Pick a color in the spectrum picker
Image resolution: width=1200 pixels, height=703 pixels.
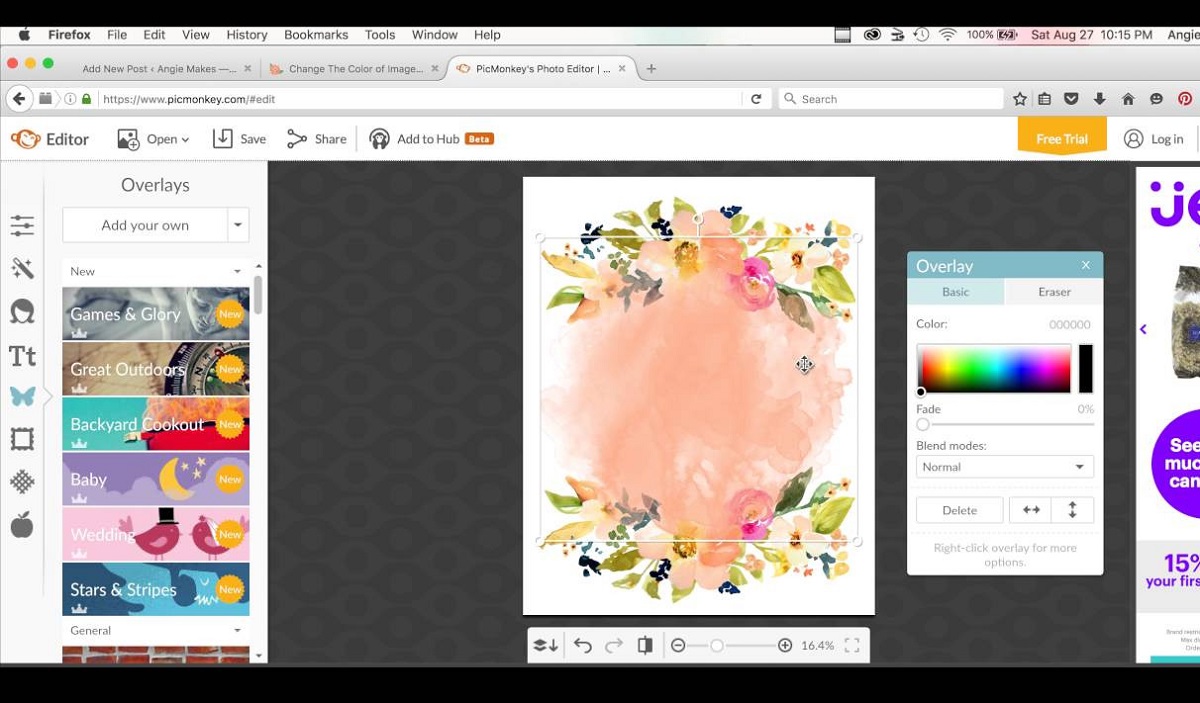click(x=994, y=369)
